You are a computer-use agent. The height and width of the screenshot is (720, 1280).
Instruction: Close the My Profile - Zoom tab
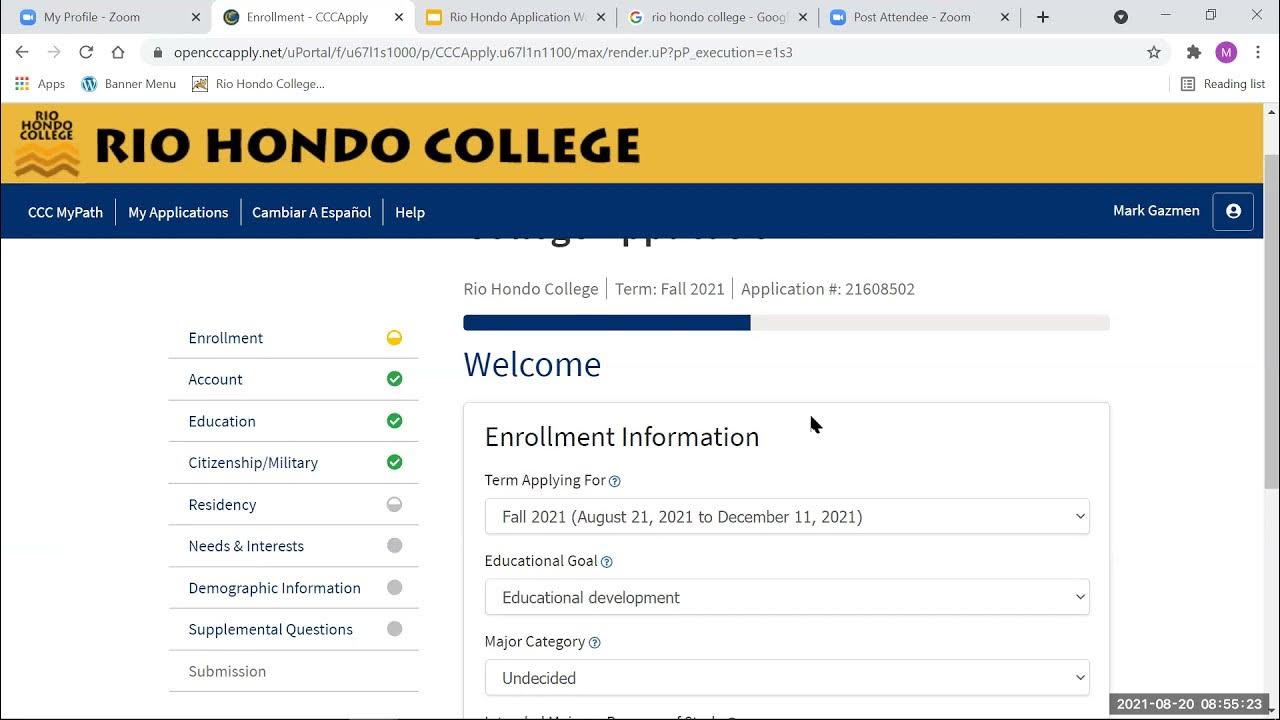pos(196,17)
